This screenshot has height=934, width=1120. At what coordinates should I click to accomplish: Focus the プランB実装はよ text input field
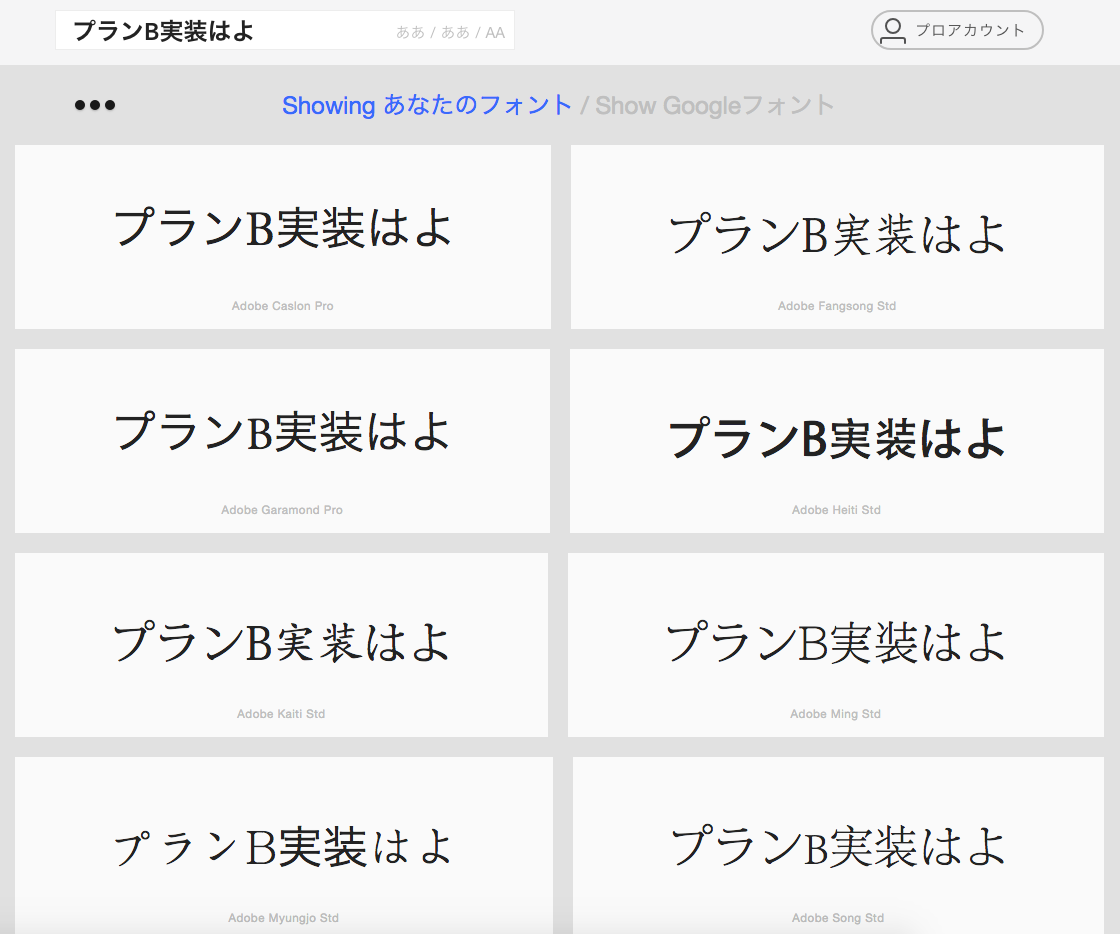(x=220, y=31)
